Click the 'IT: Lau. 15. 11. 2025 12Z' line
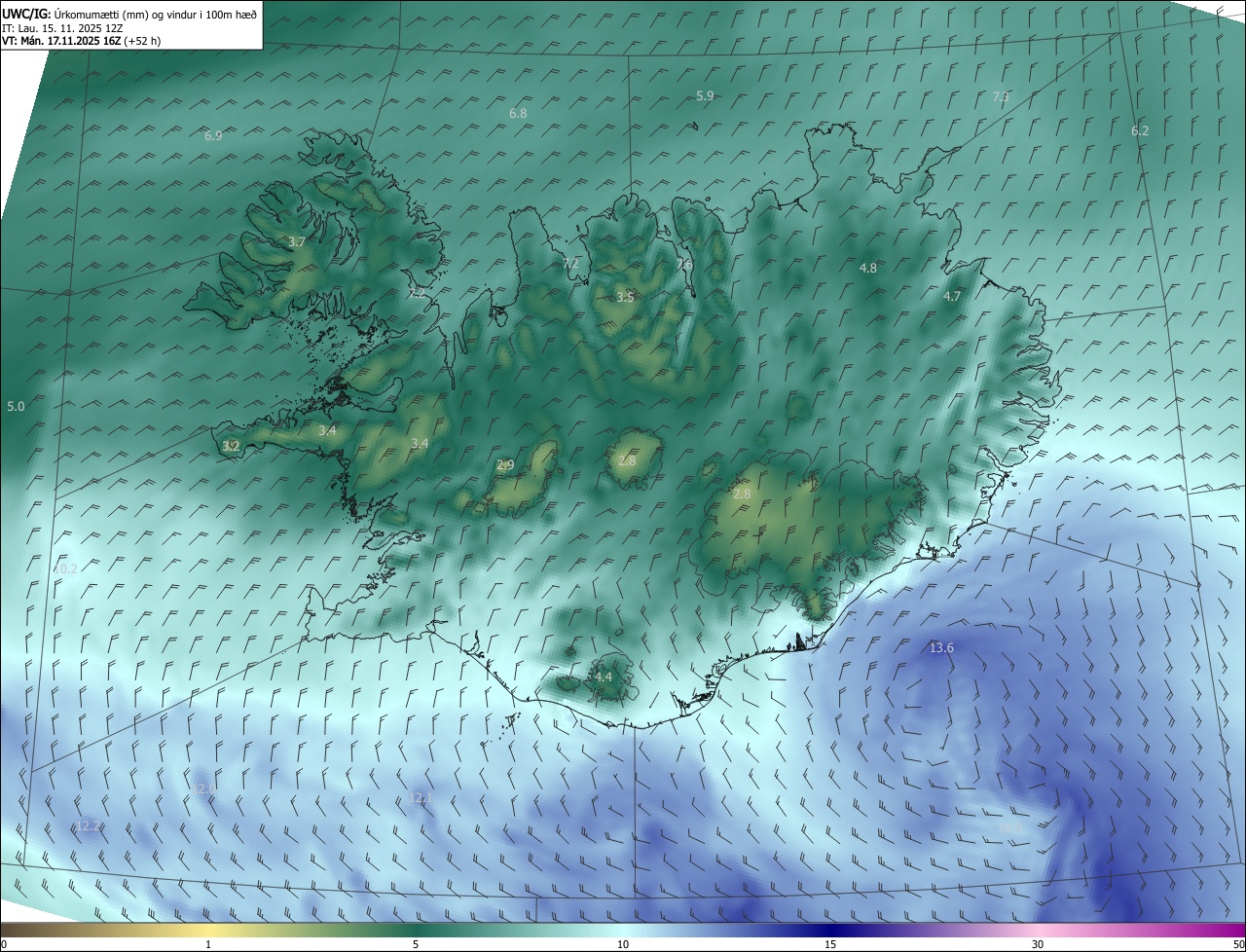This screenshot has width=1246, height=952. pos(63,28)
